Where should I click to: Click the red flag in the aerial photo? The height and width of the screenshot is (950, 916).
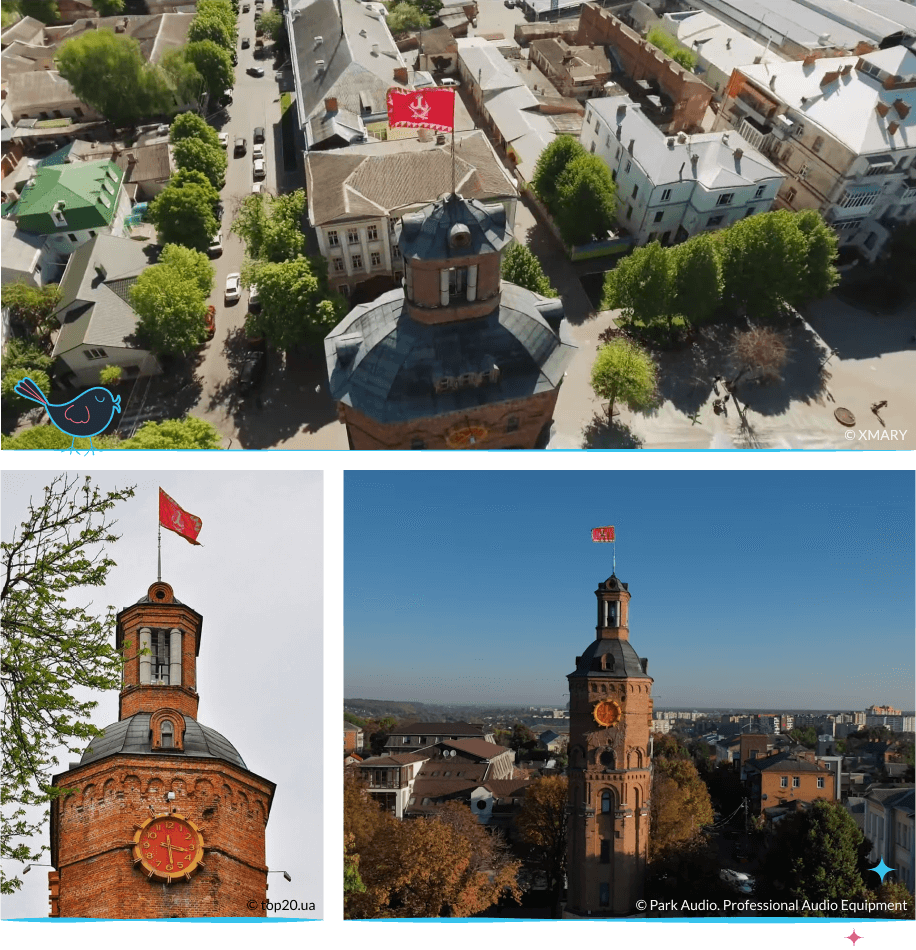[421, 109]
